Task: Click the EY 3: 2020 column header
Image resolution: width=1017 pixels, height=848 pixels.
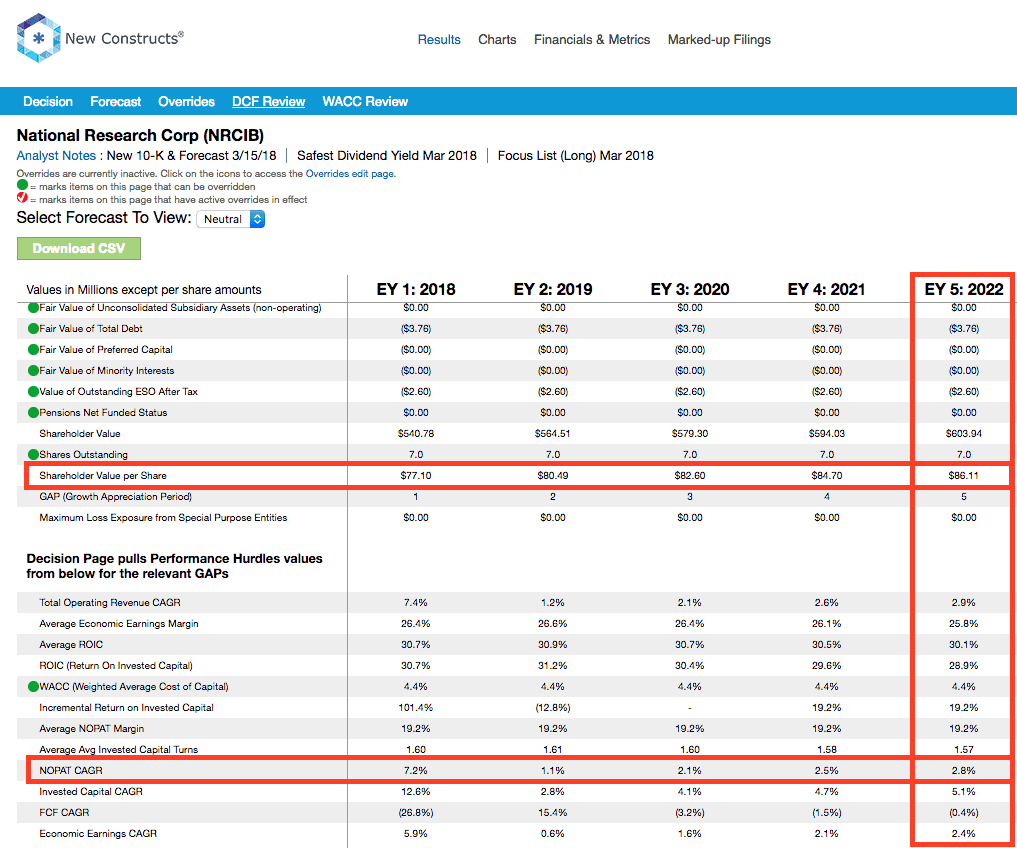Action: (x=689, y=289)
